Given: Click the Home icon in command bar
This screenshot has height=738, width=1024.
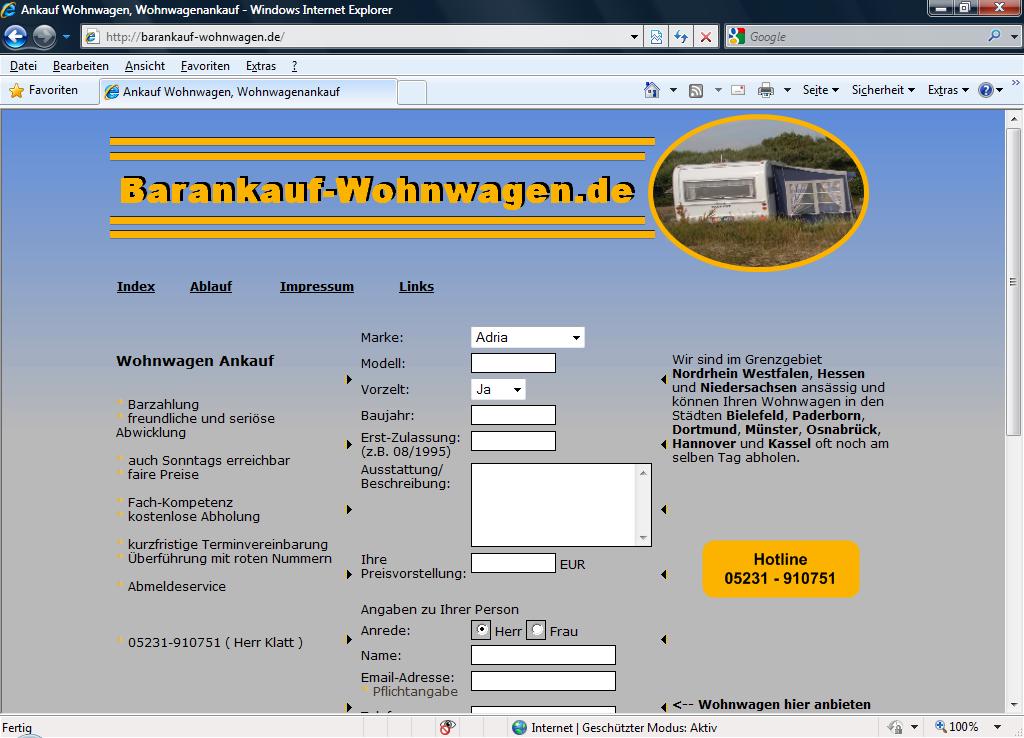Looking at the screenshot, I should pyautogui.click(x=652, y=90).
